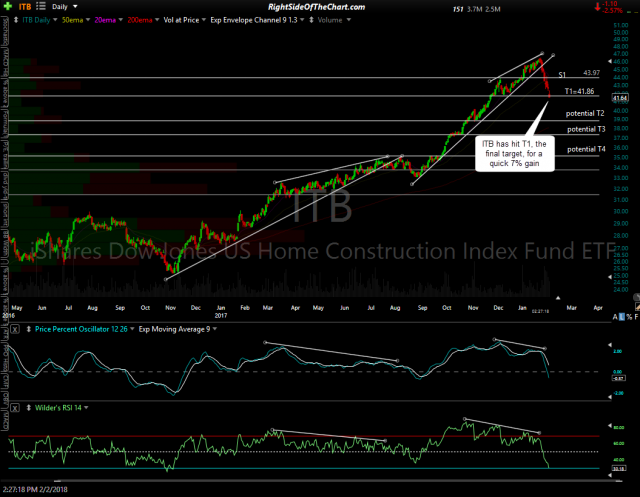Viewport: 640px width, 497px height.
Task: Click the -1.10 price change value
Action: 611,4
